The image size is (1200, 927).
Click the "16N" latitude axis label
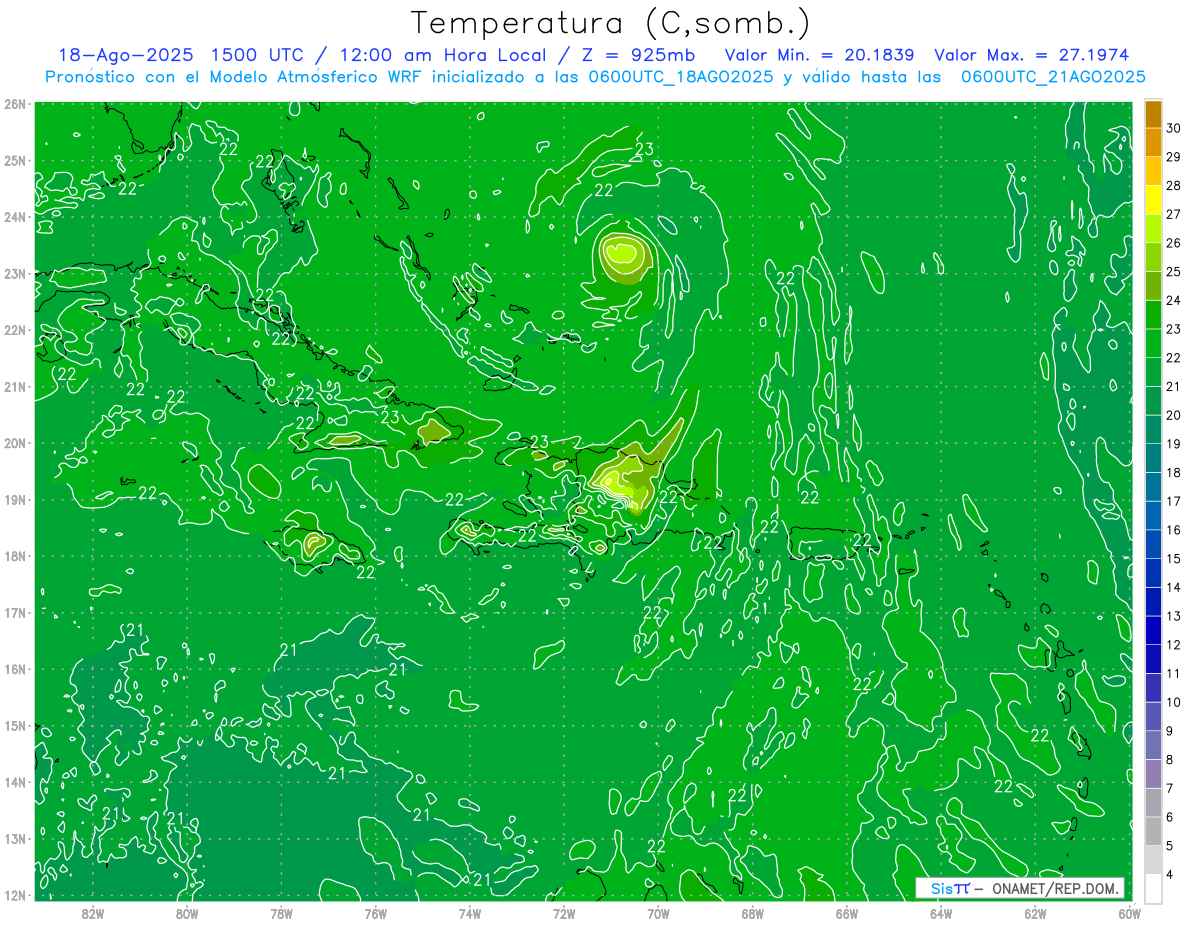(x=15, y=669)
